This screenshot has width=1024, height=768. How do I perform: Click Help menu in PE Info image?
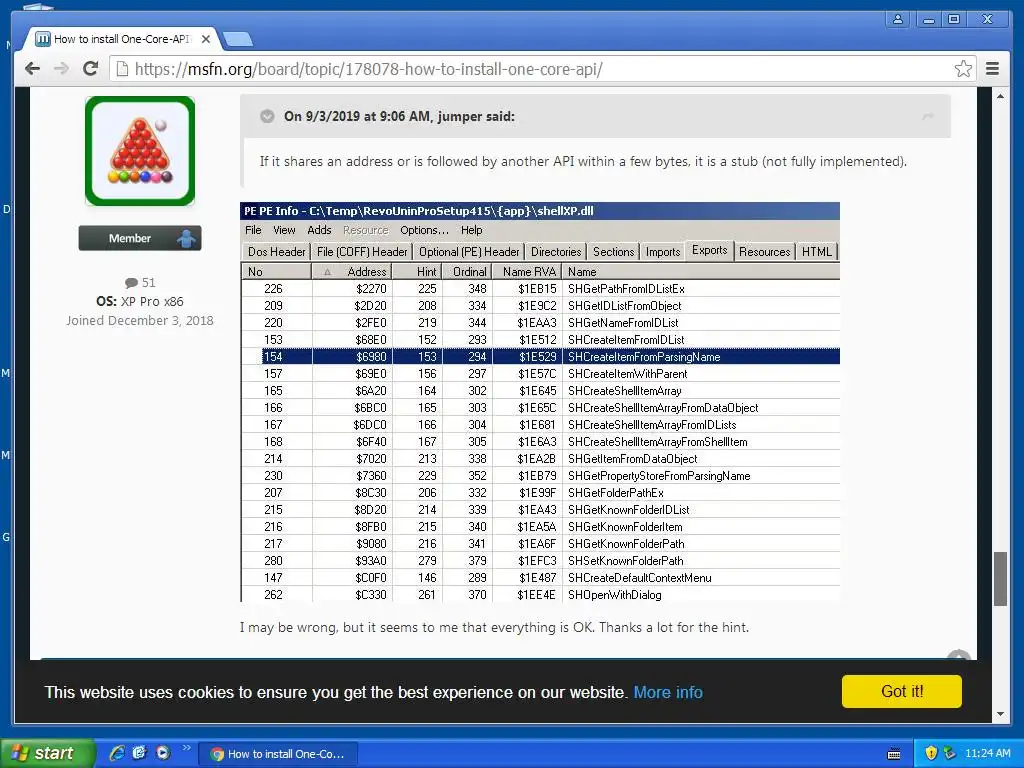[472, 230]
